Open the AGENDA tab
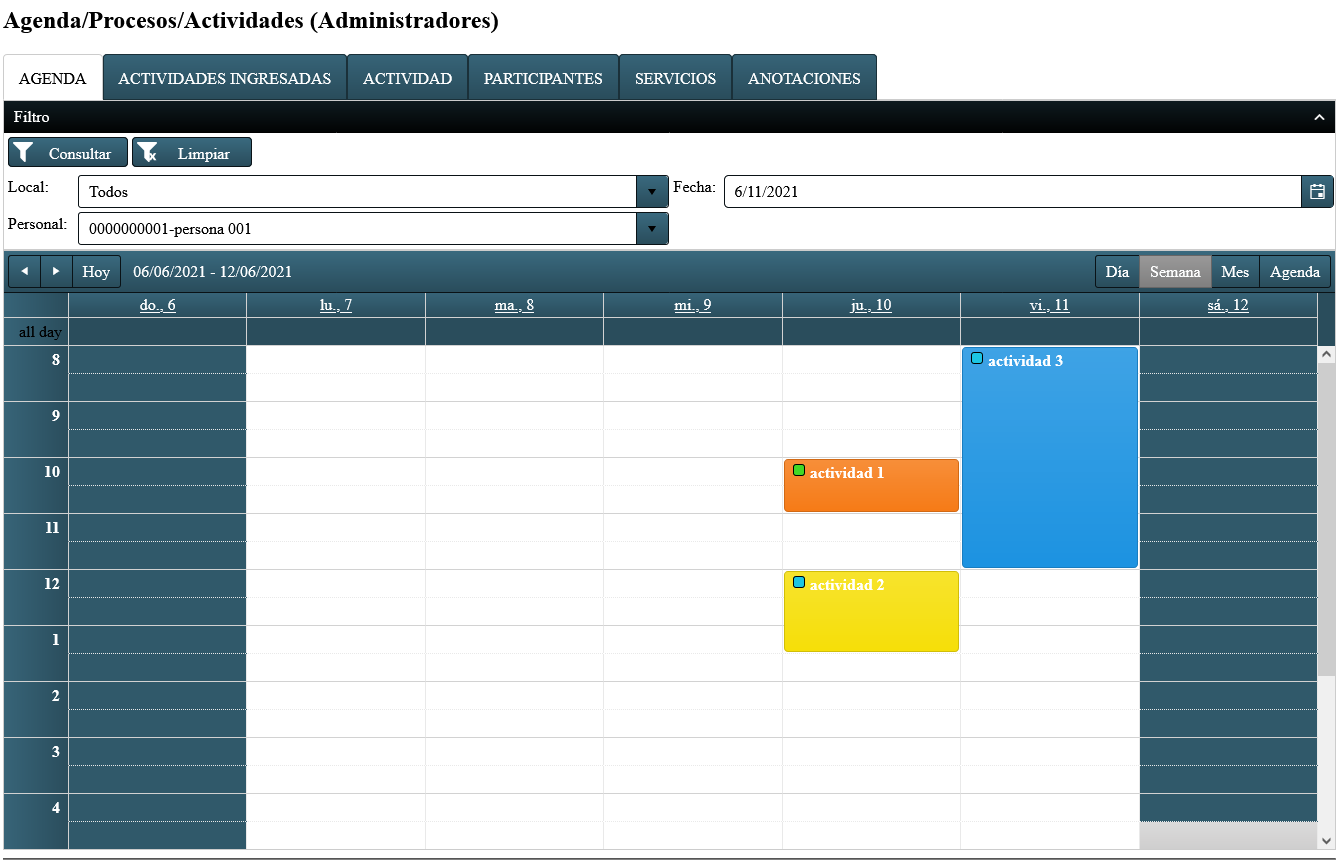 53,78
